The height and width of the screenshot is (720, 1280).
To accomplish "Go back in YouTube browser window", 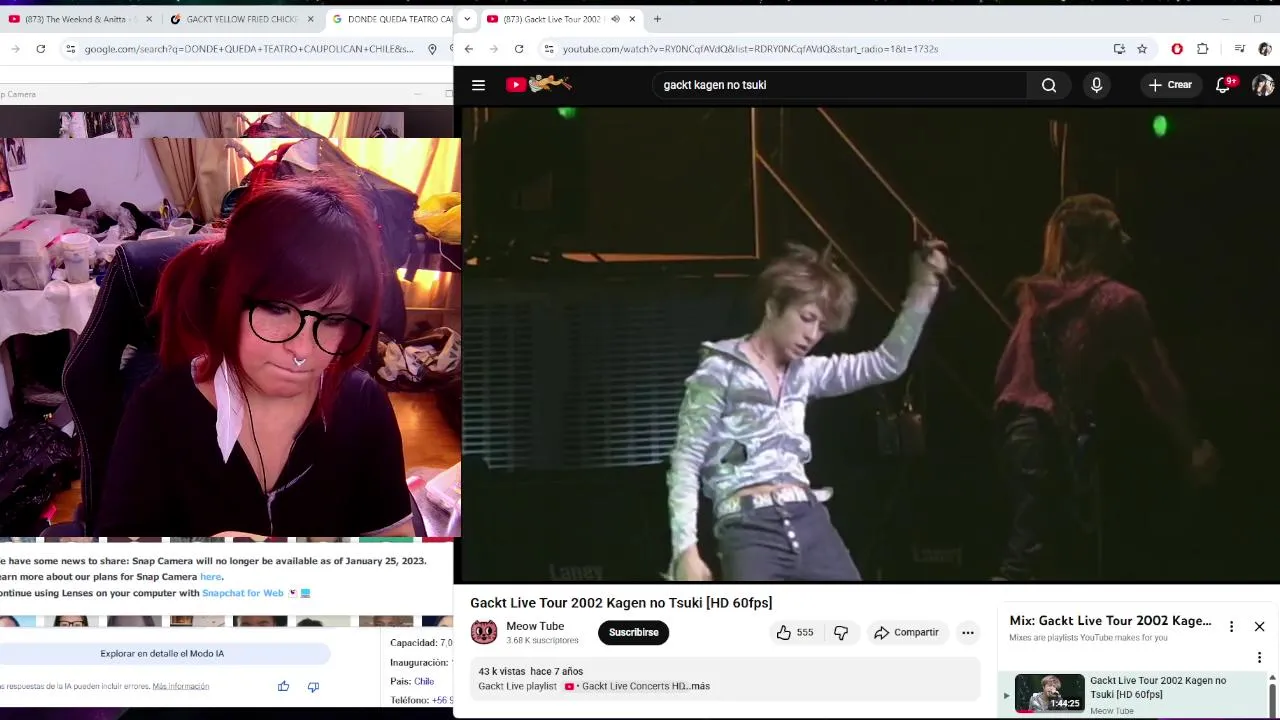I will tap(468, 49).
